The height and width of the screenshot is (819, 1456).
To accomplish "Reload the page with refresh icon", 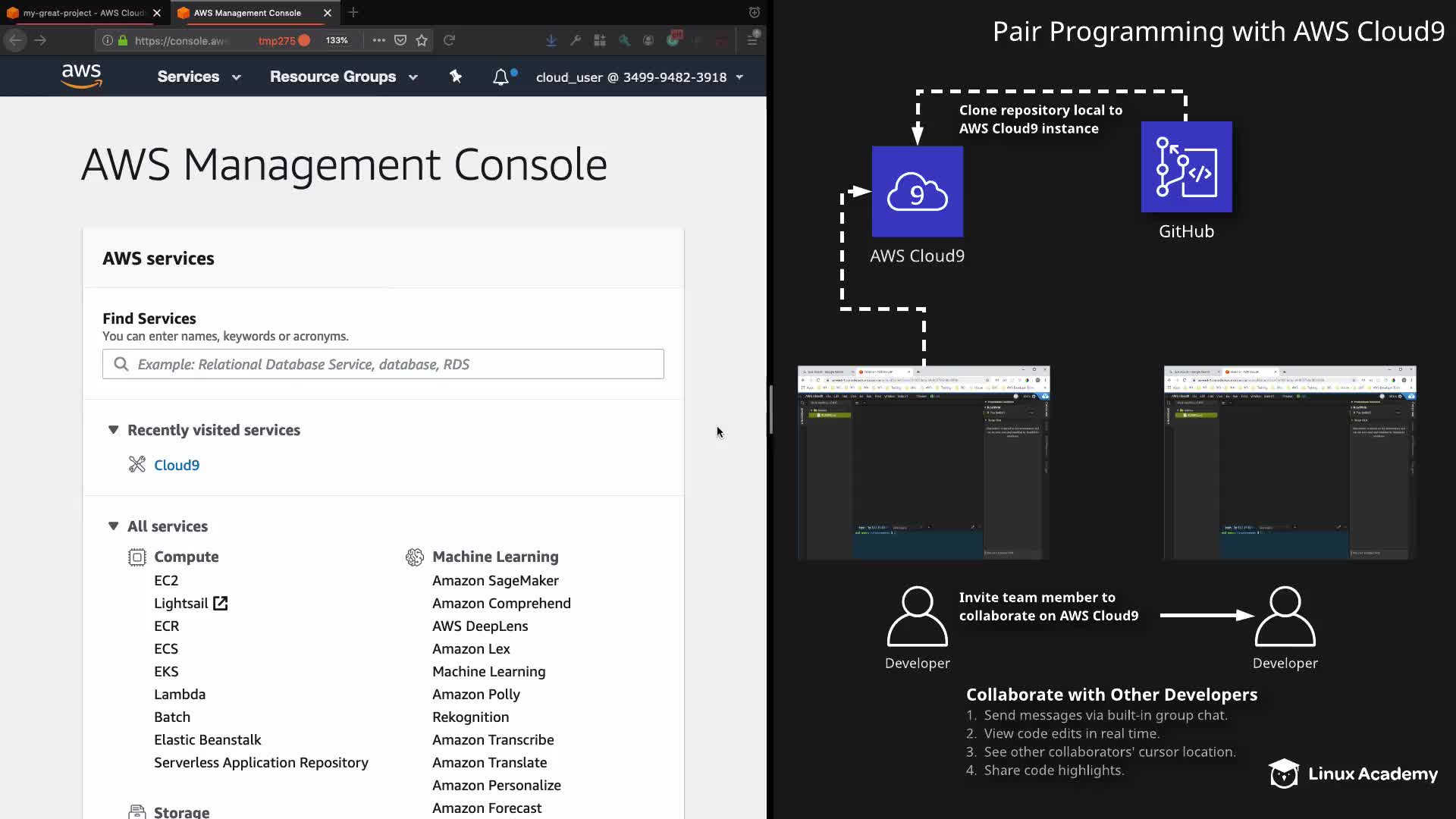I will [x=449, y=40].
